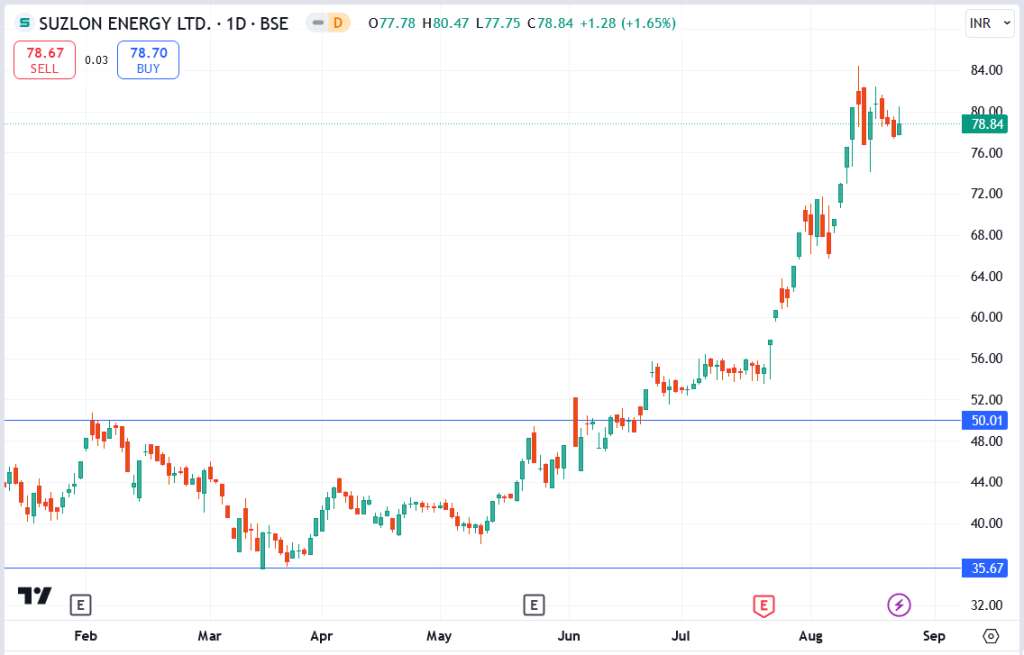Image resolution: width=1024 pixels, height=655 pixels.
Task: Click the SELL 78.67 button
Action: (x=44, y=59)
